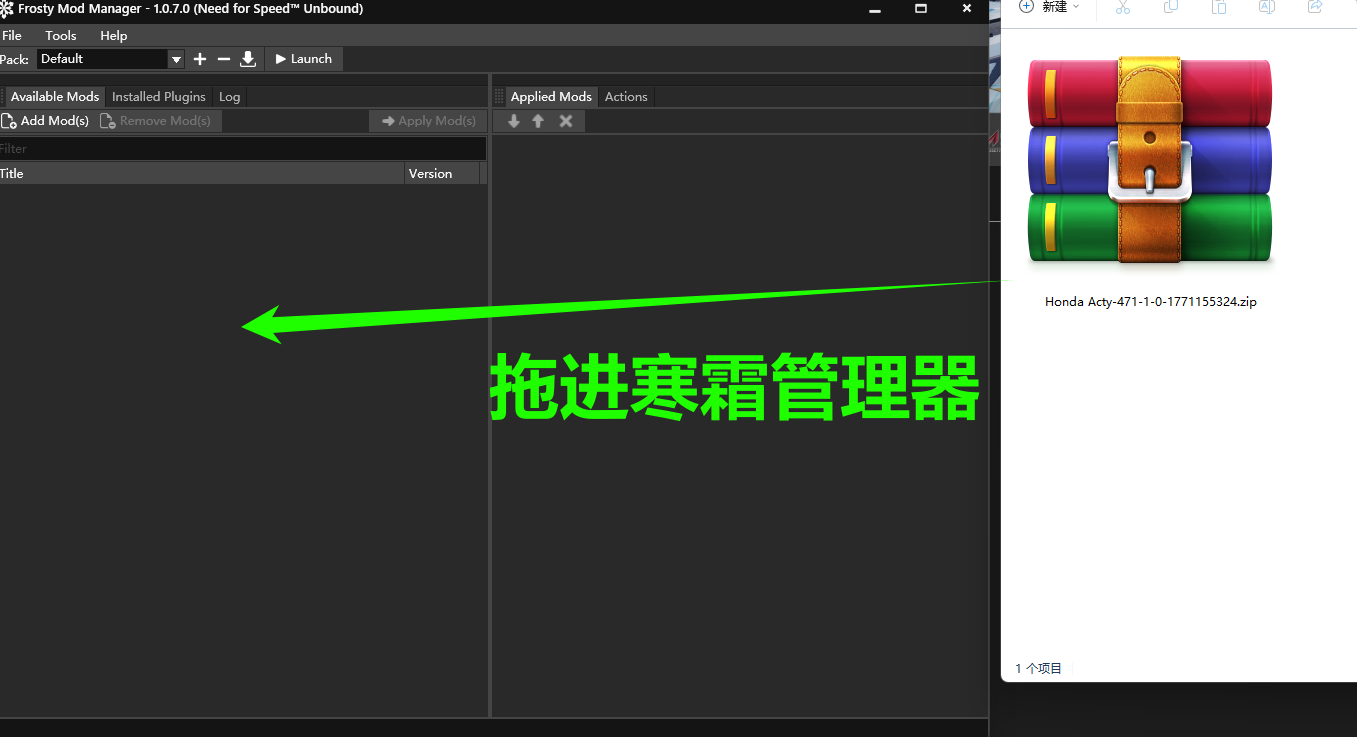Viewport: 1357px width, 737px height.
Task: Open the Log tab
Action: (x=230, y=97)
